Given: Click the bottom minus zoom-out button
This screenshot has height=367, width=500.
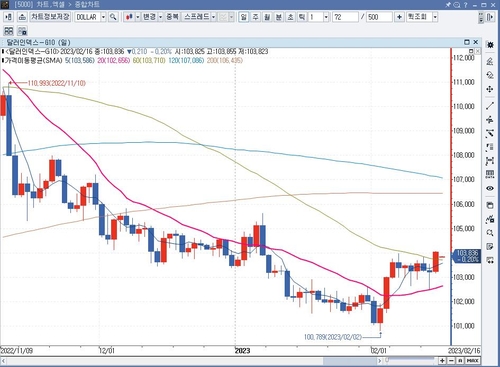Looking at the screenshot, I should 451,361.
